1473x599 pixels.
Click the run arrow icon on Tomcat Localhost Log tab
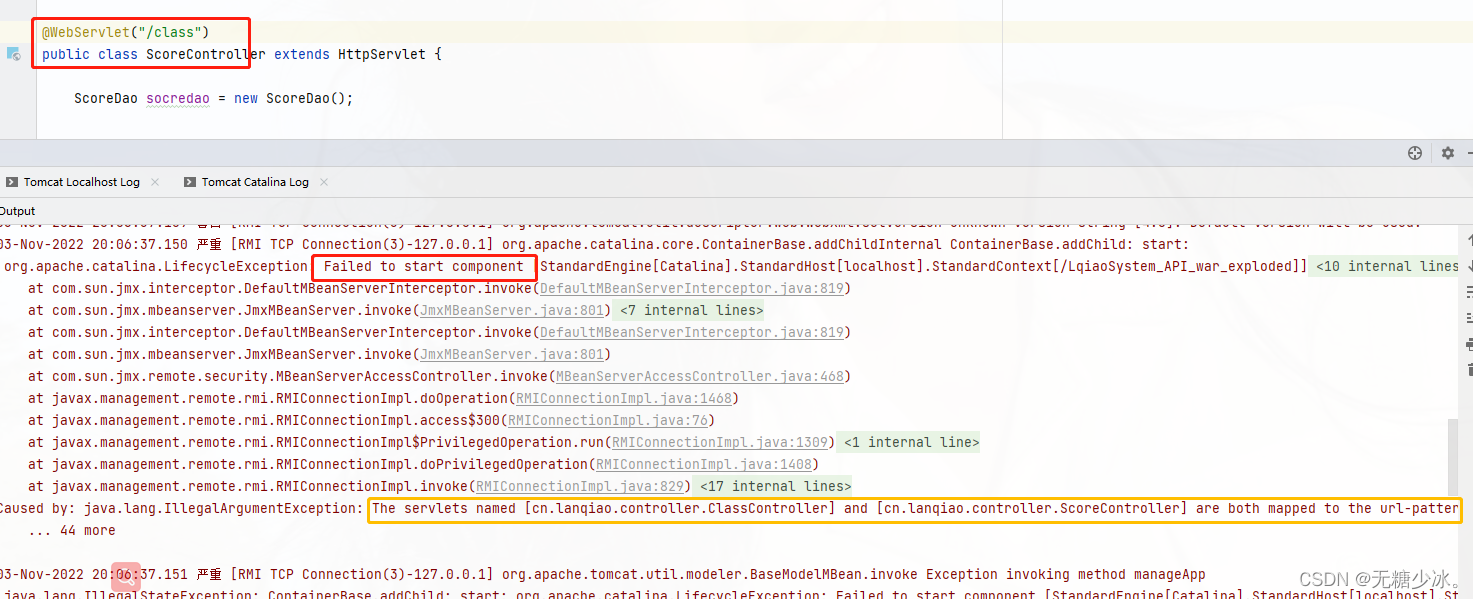pyautogui.click(x=11, y=181)
